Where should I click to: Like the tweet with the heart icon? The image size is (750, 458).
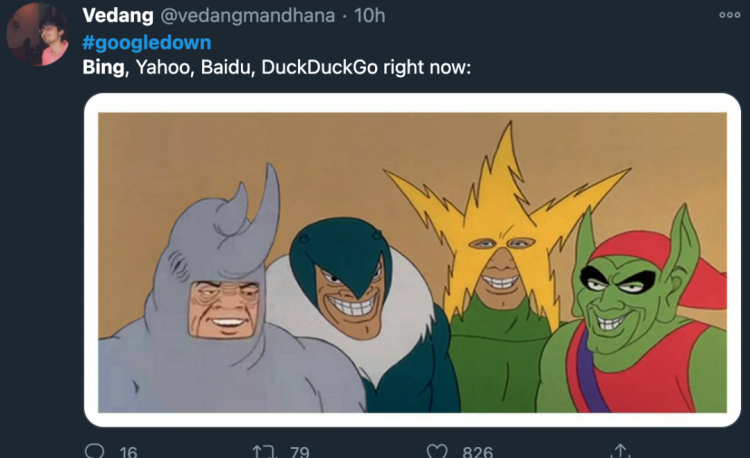pyautogui.click(x=436, y=451)
